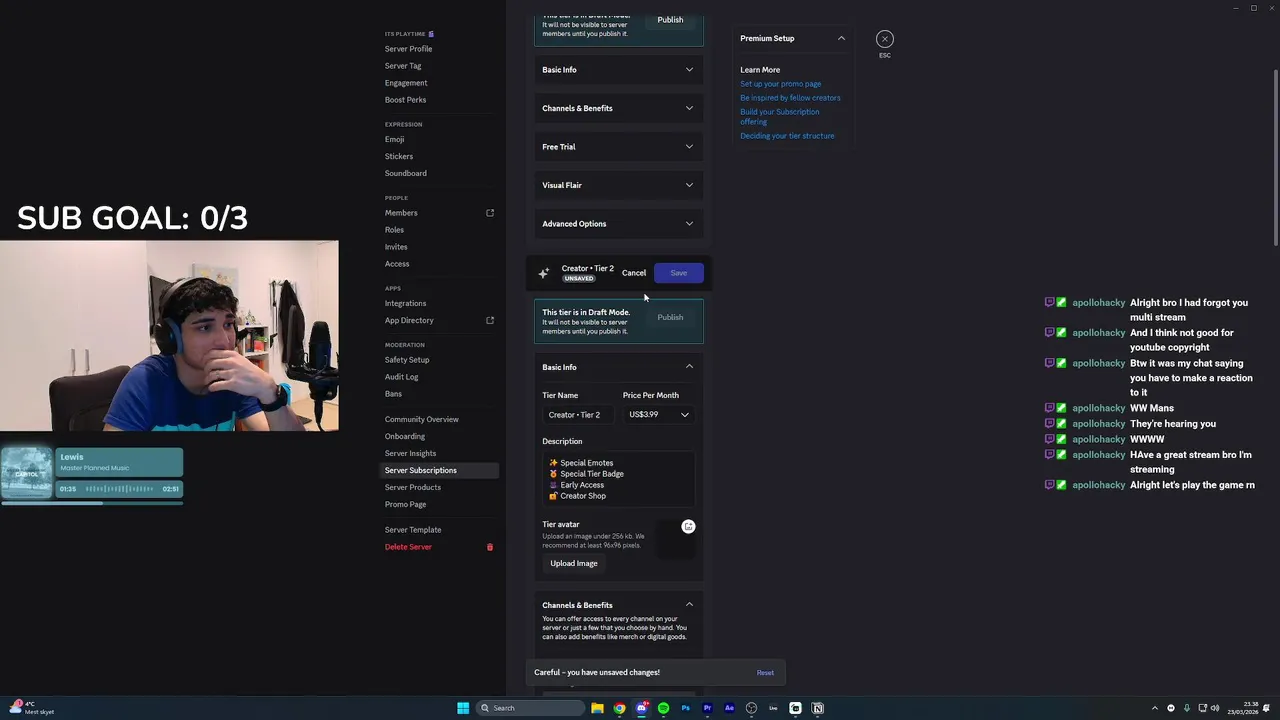
Task: Open Google Chrome from taskbar
Action: coord(619,708)
